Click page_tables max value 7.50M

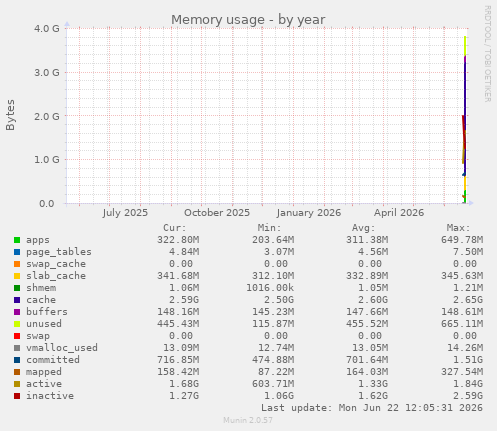tap(468, 252)
